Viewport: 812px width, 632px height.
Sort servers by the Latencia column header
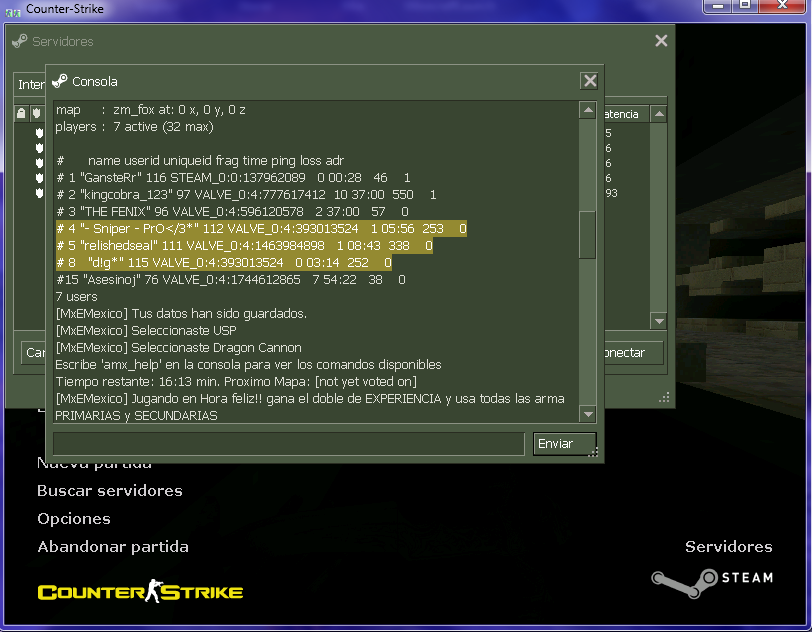[x=625, y=114]
